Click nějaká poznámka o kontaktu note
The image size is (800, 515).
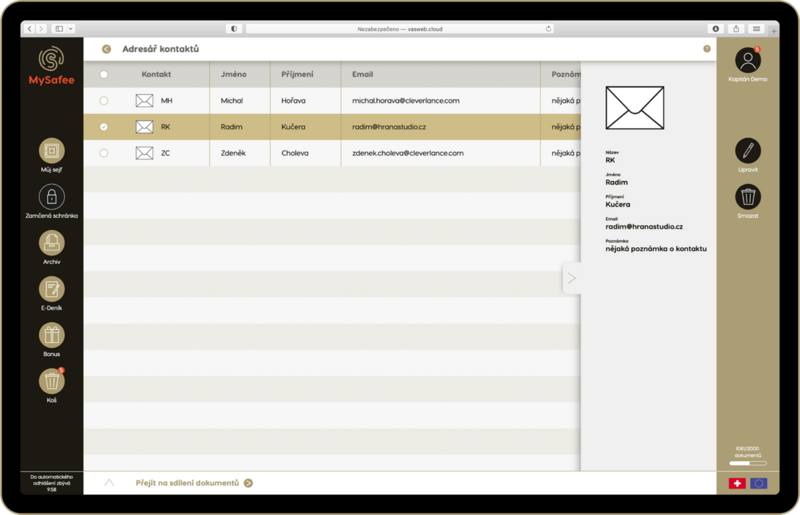(x=656, y=249)
